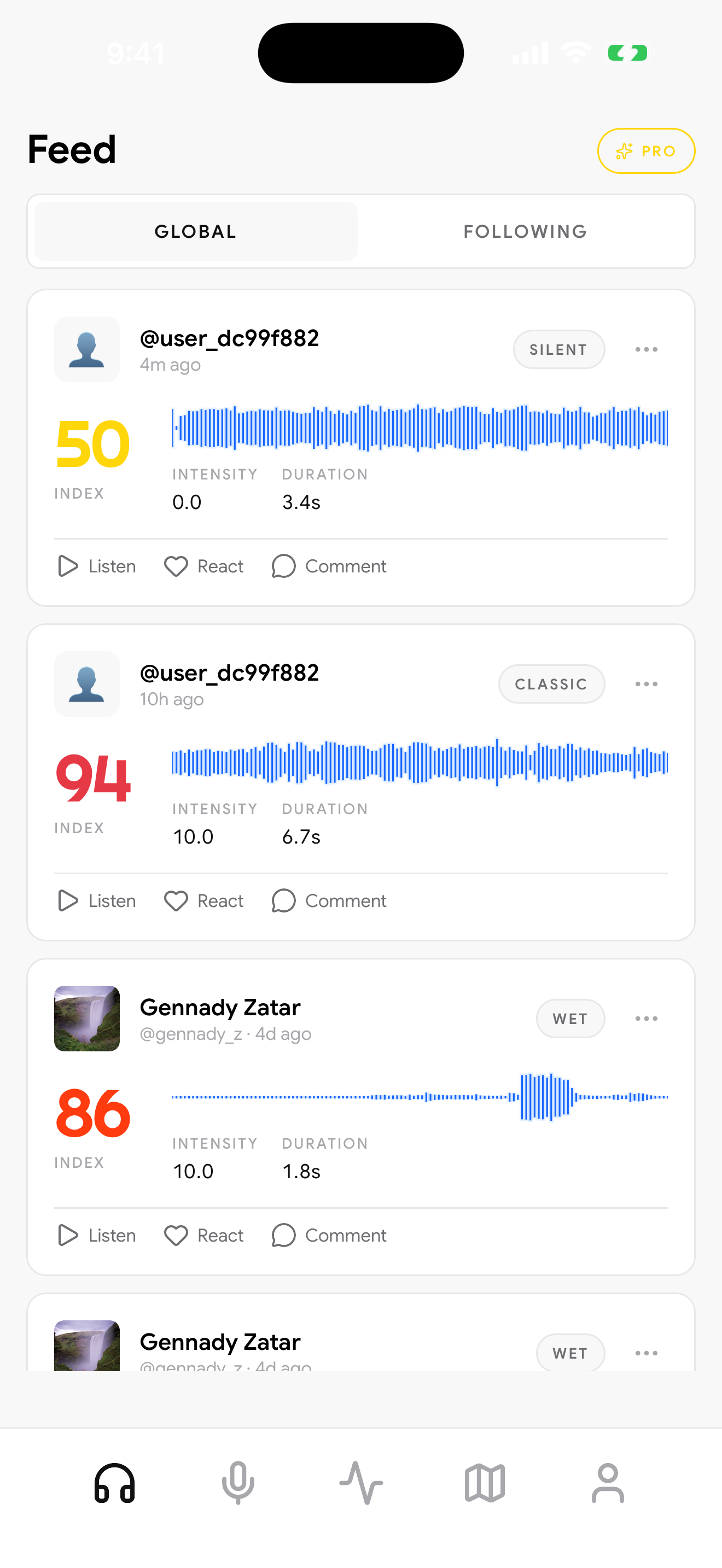This screenshot has width=722, height=1568.
Task: Open more options on the CLASSIC post
Action: click(x=646, y=684)
